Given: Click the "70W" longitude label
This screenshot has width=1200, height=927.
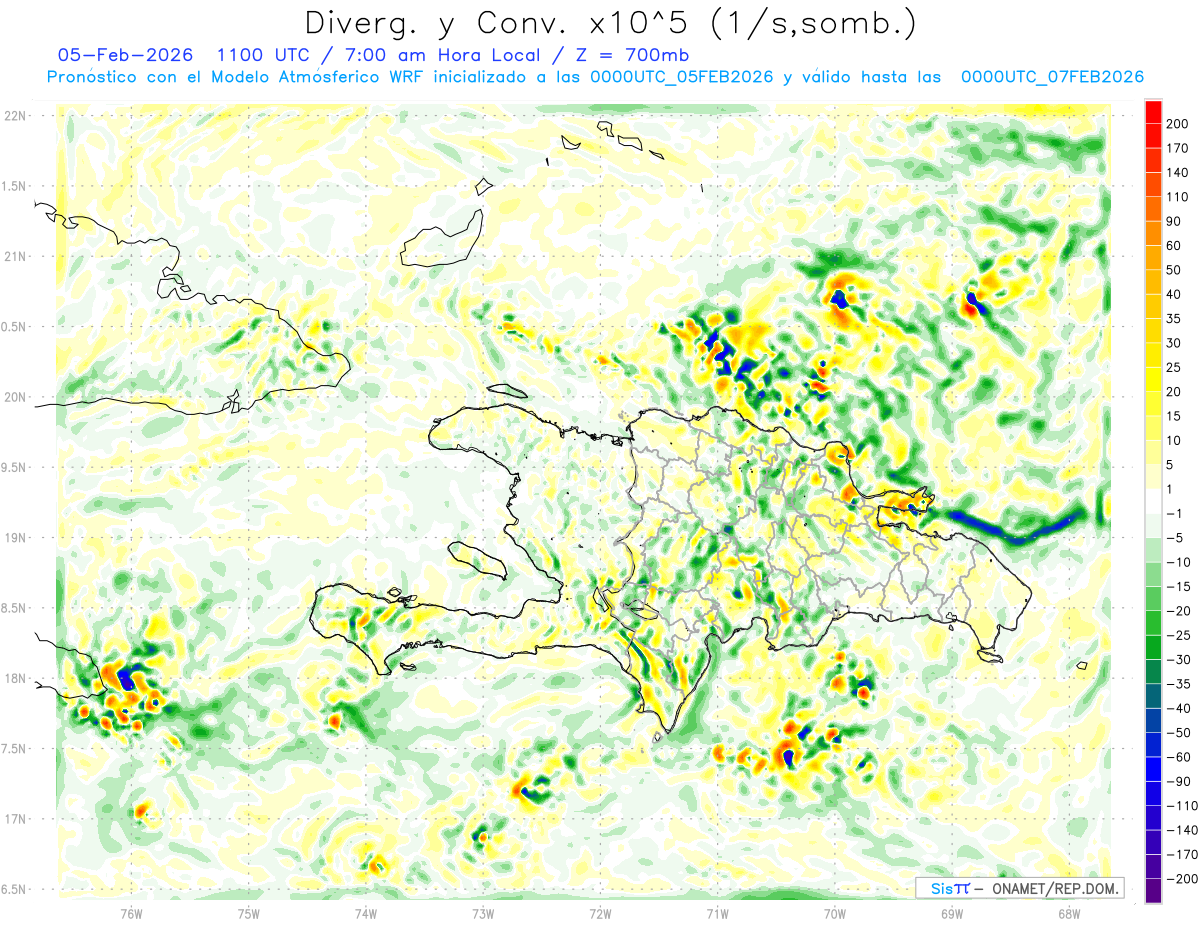Looking at the screenshot, I should 834,913.
